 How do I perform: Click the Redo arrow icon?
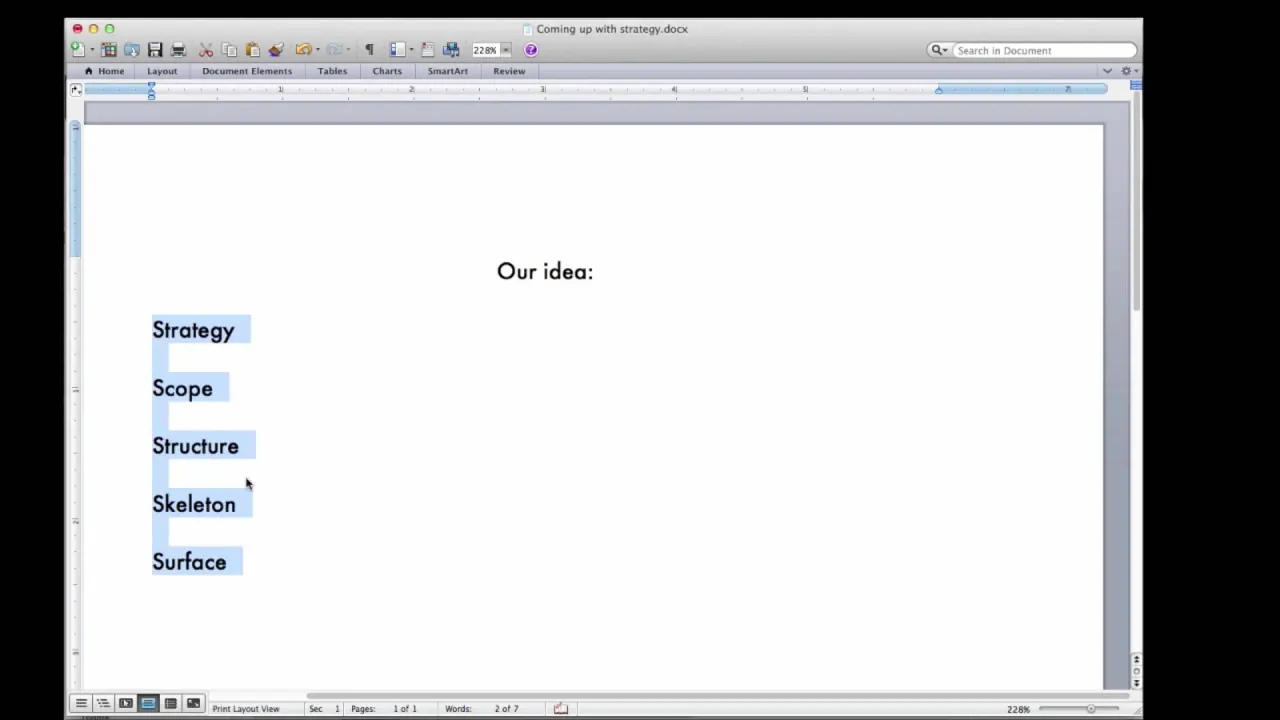334,50
